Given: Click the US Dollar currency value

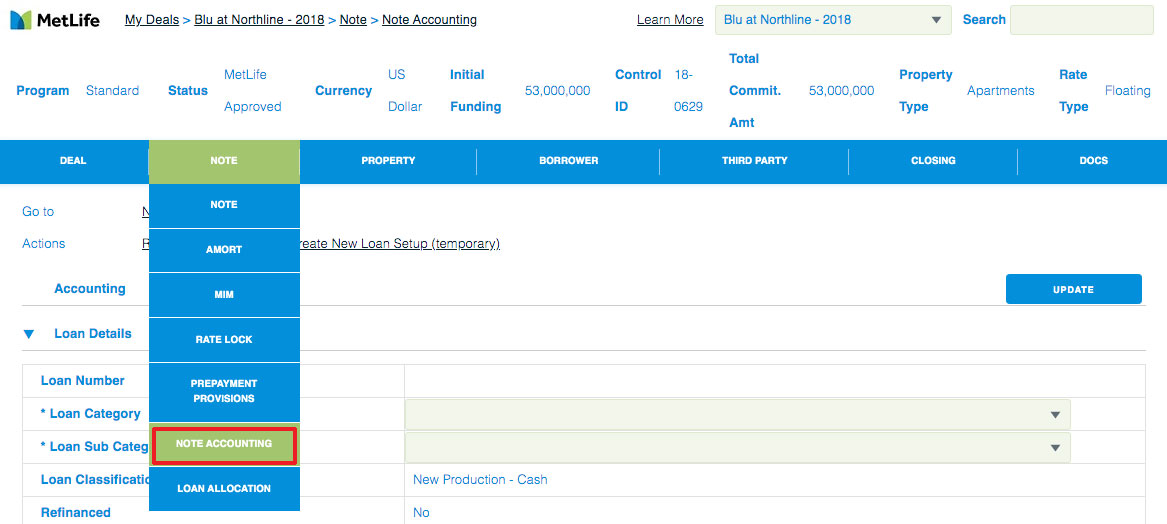Looking at the screenshot, I should (405, 91).
